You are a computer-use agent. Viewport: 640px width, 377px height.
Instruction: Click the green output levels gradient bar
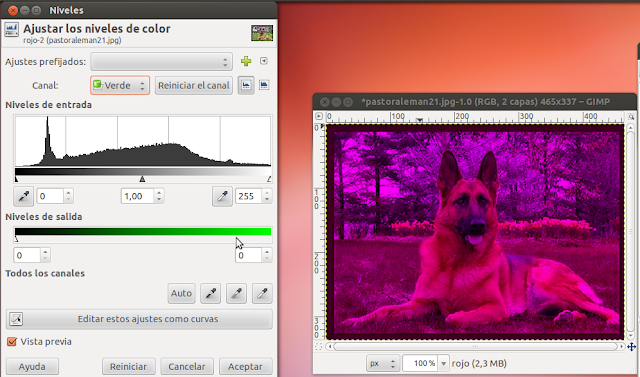(x=143, y=232)
